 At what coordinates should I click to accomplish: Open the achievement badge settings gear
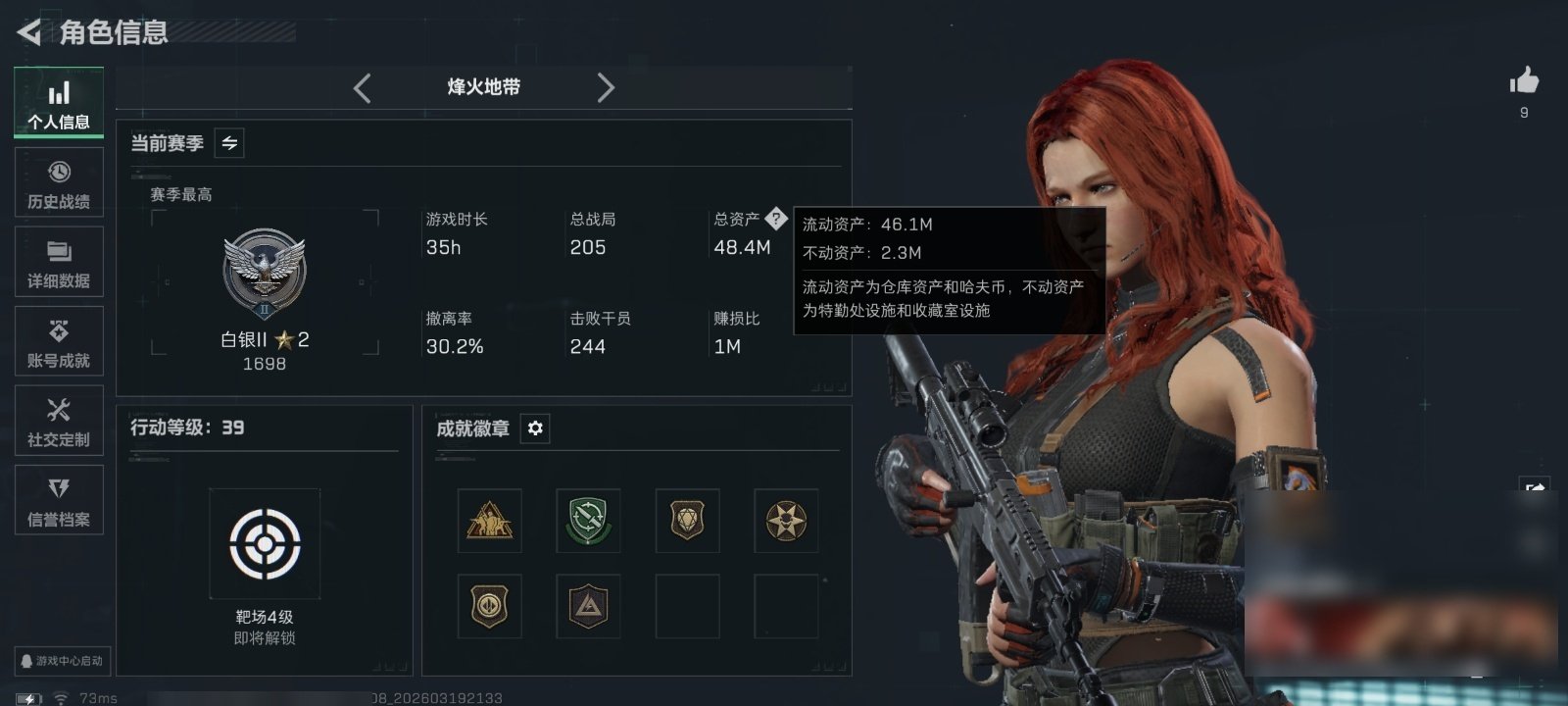(x=535, y=429)
